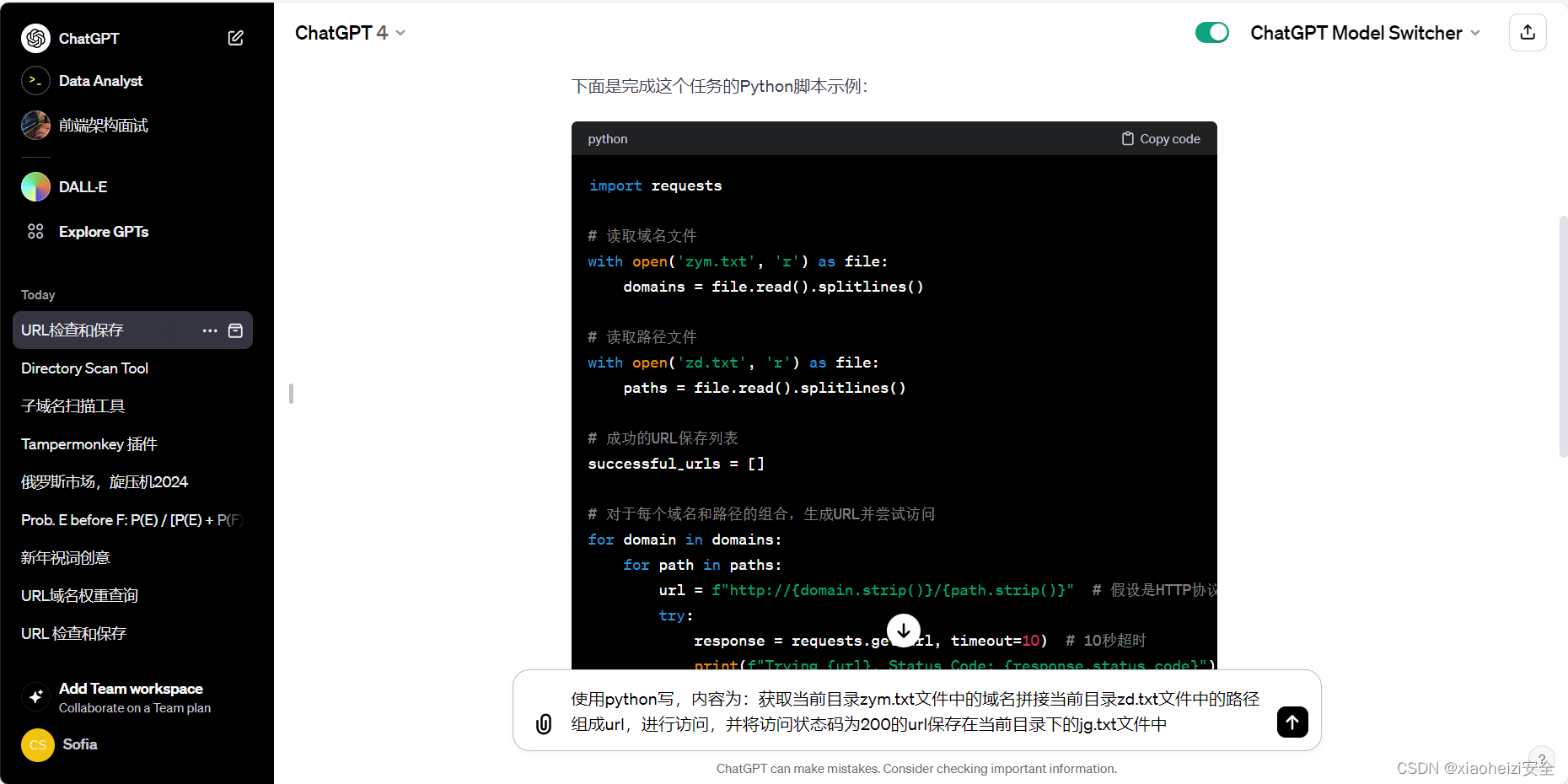Click the scroll-to-bottom arrow button
Screen dimensions: 1568x784
[x=904, y=630]
